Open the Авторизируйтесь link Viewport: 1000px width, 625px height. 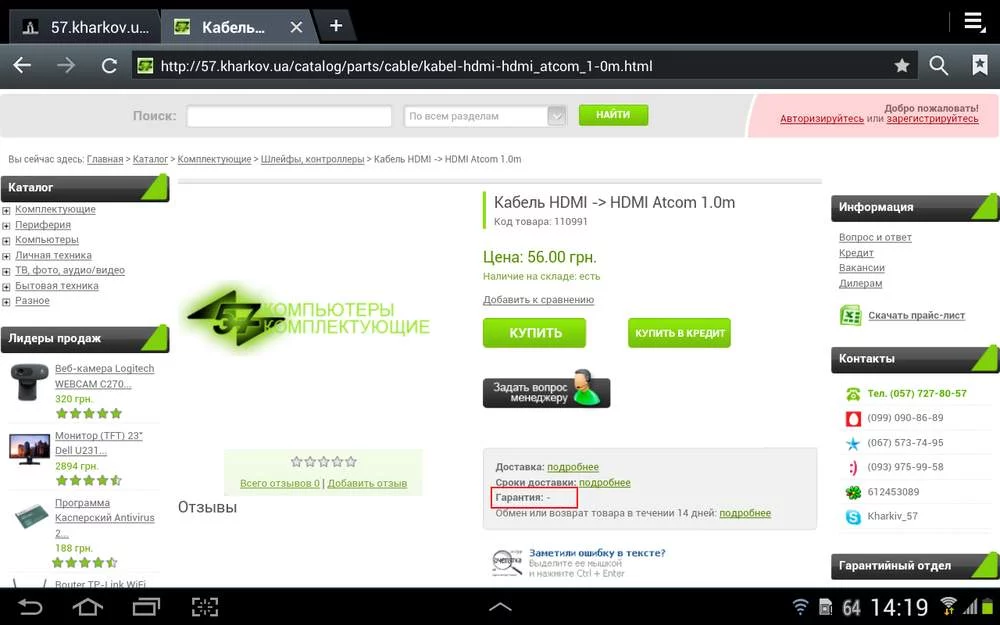(x=821, y=119)
